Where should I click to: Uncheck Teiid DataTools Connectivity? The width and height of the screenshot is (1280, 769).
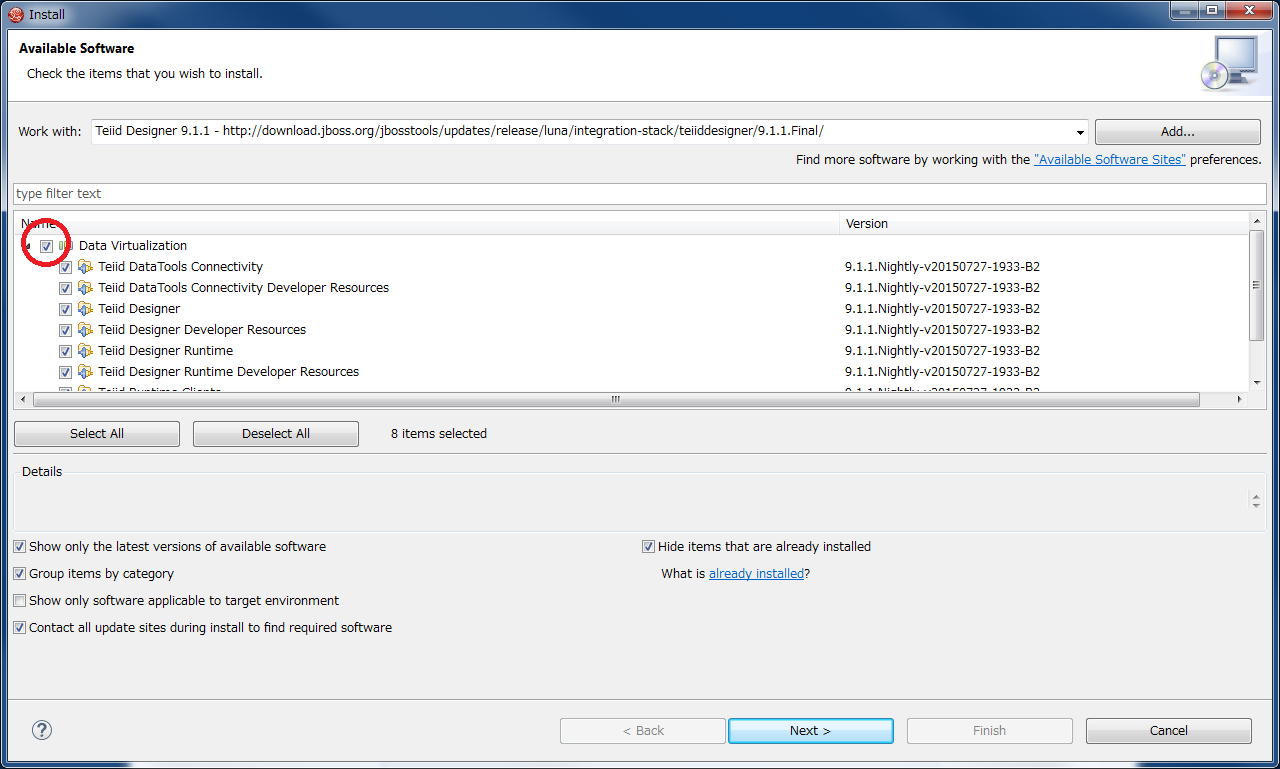click(x=66, y=267)
